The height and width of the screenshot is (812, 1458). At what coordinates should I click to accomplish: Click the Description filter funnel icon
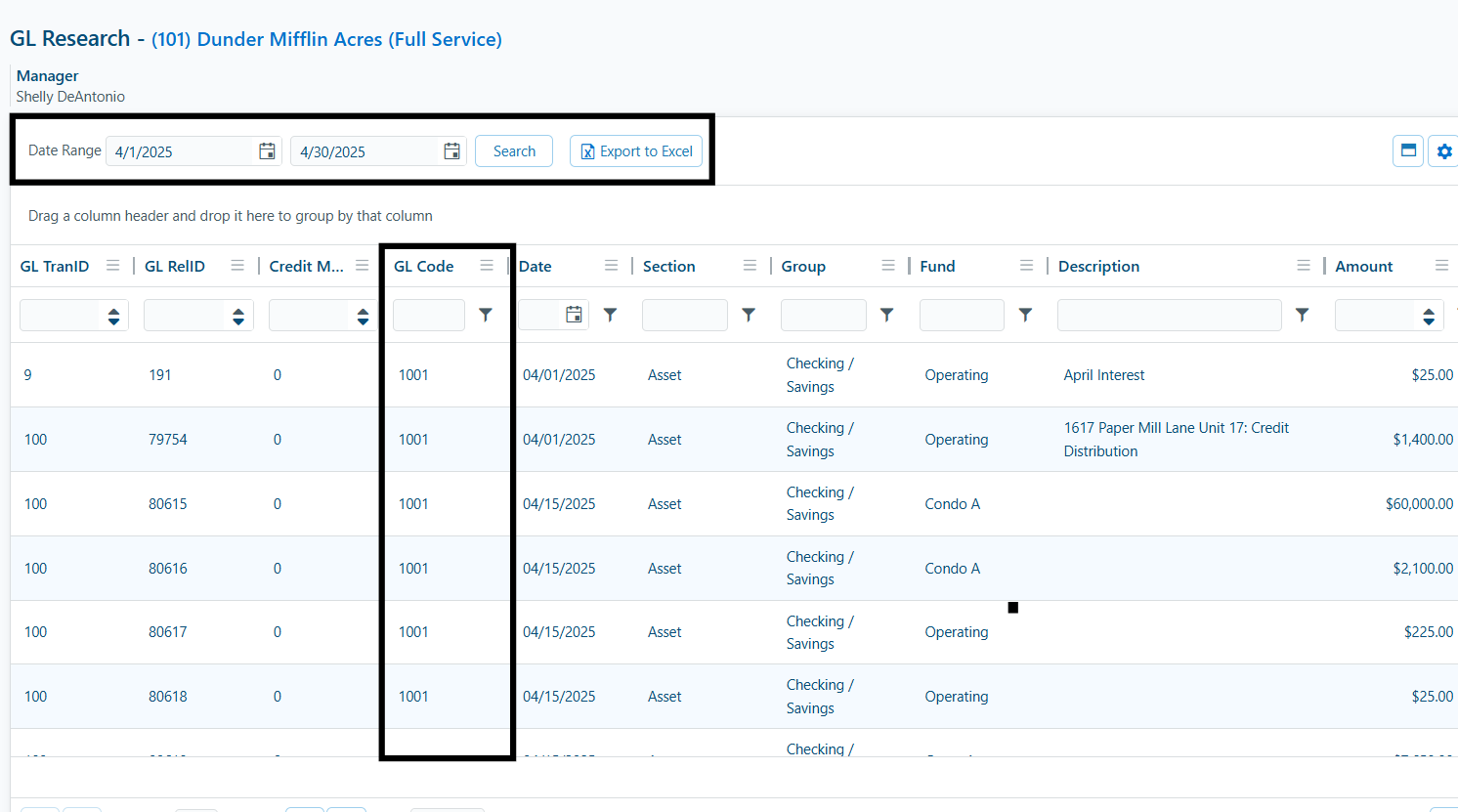point(1302,315)
